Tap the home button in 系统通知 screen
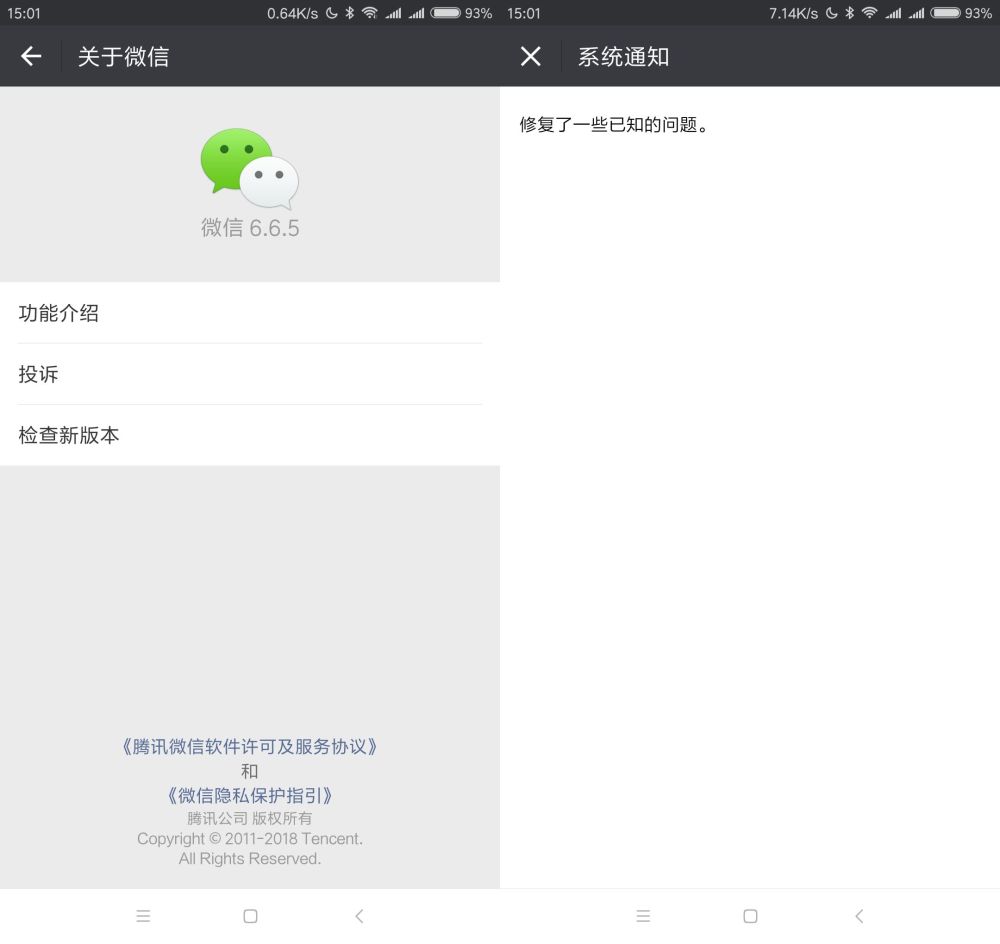The height and width of the screenshot is (944, 1000). (x=751, y=917)
